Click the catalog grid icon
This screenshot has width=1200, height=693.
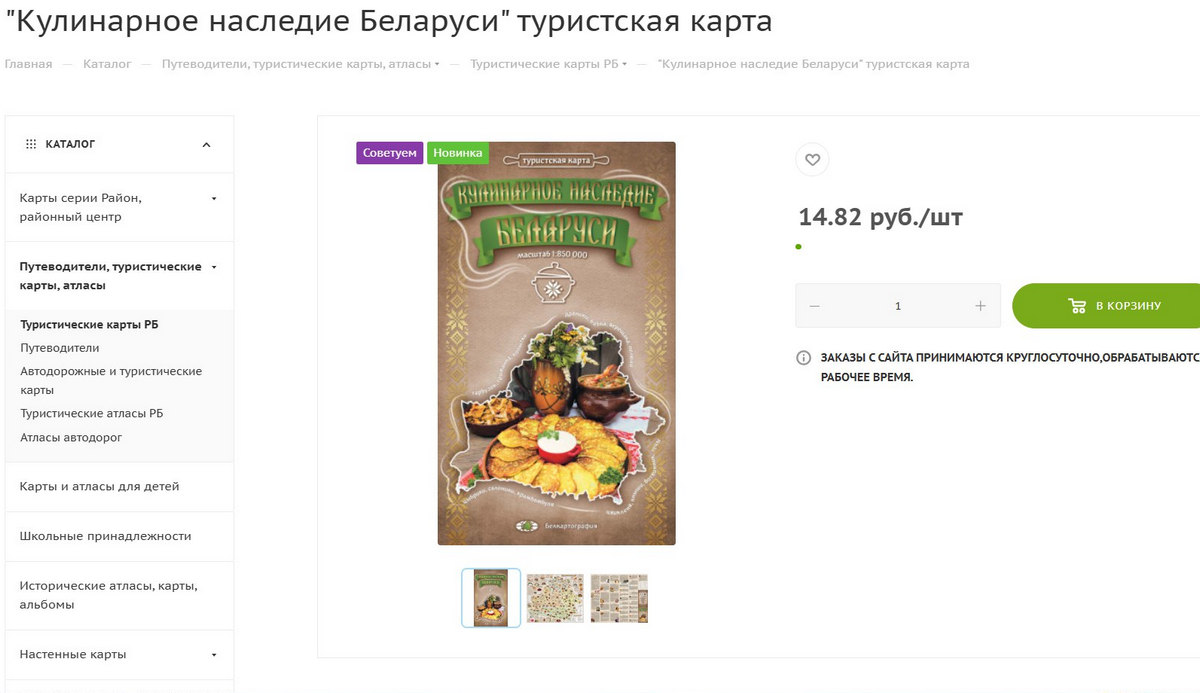click(31, 144)
